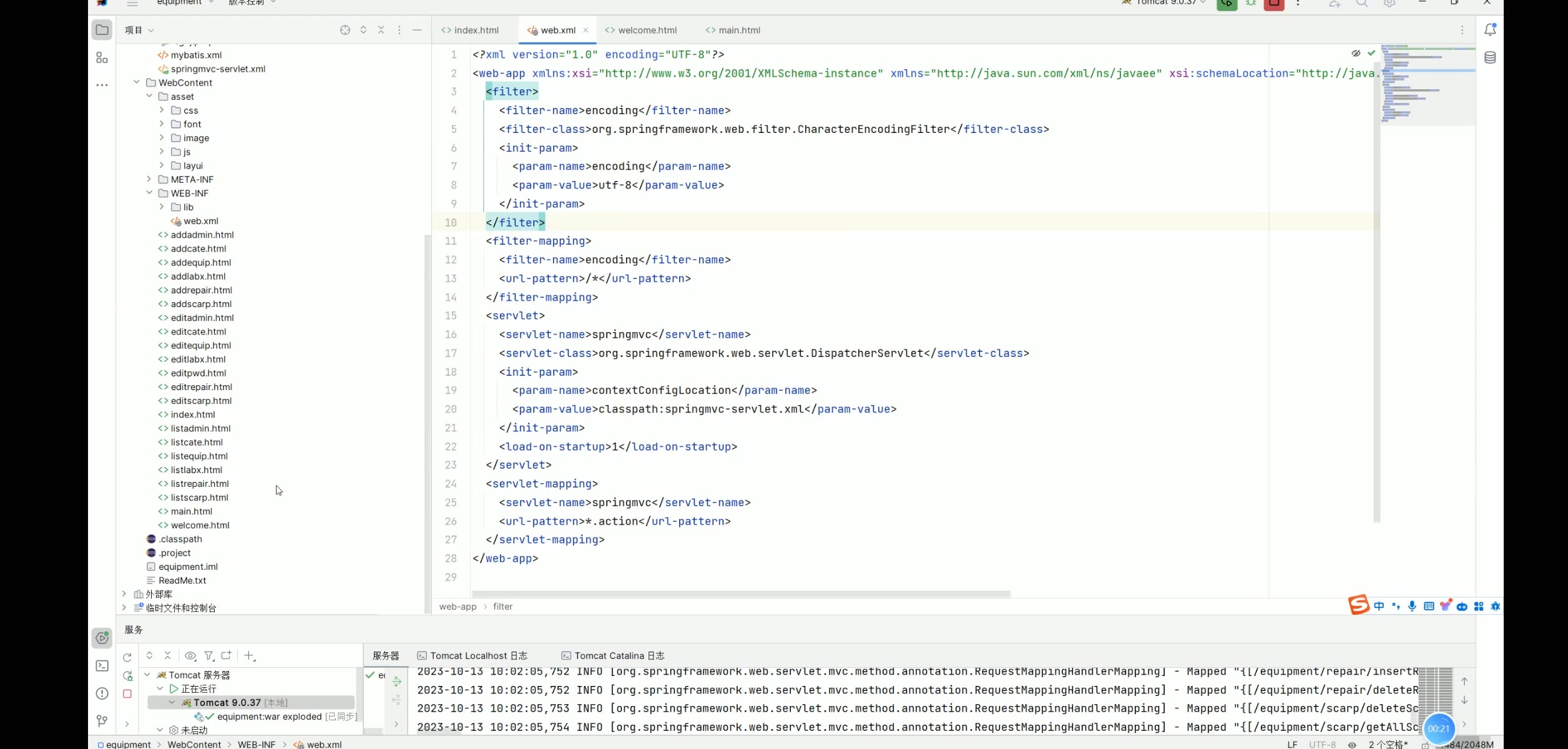The width and height of the screenshot is (1568, 749).
Task: Toggle reader mode eye icon in editor
Action: tap(1356, 54)
